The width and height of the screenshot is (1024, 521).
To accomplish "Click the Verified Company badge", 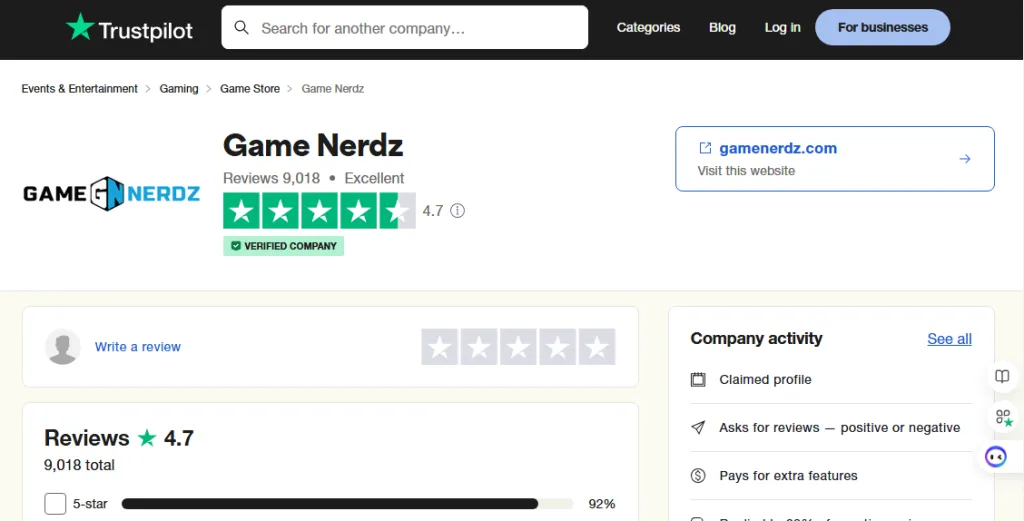I will pyautogui.click(x=283, y=246).
